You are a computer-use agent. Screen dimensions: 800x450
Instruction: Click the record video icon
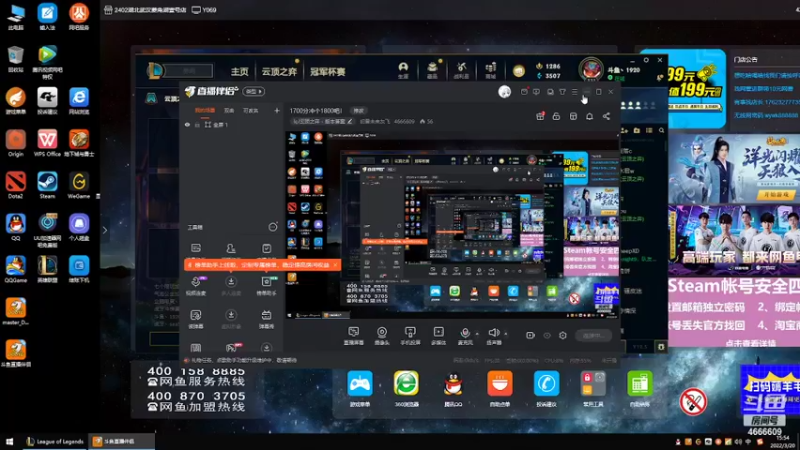pyautogui.click(x=530, y=335)
